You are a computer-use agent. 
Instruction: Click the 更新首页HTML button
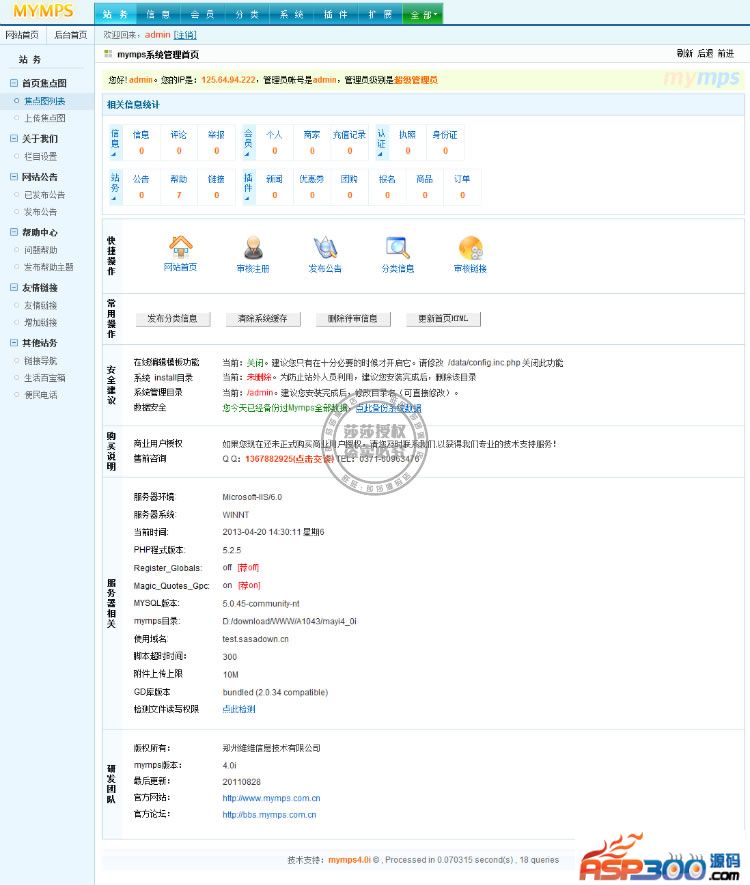tap(444, 319)
